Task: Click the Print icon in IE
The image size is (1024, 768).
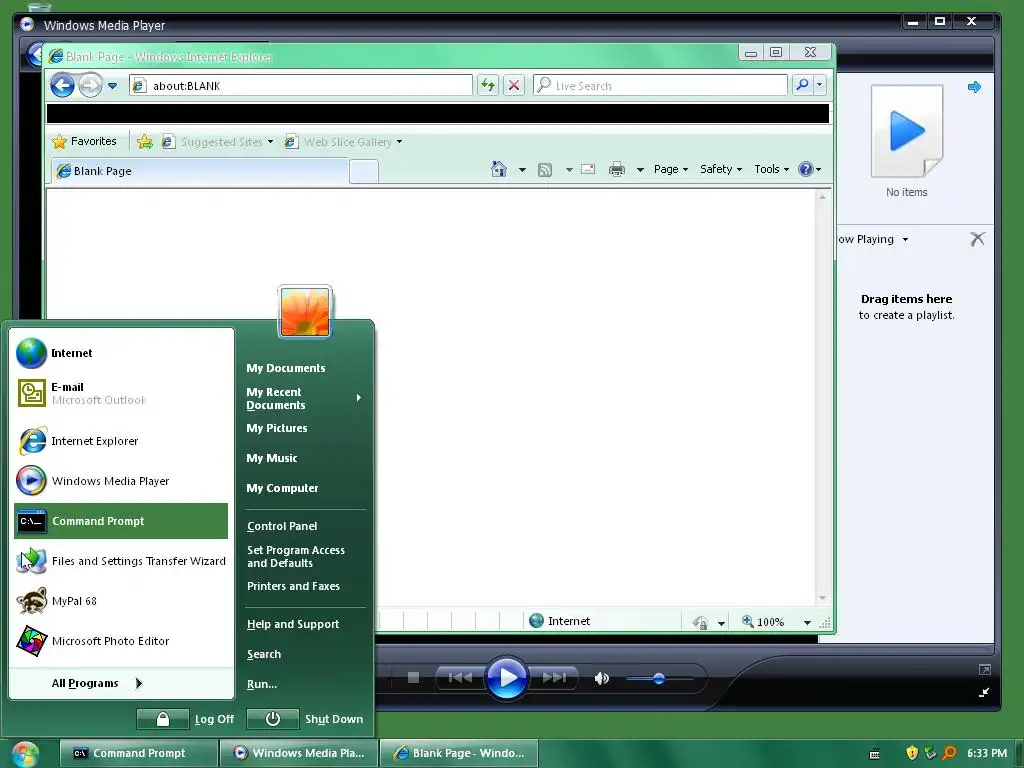Action: (616, 170)
